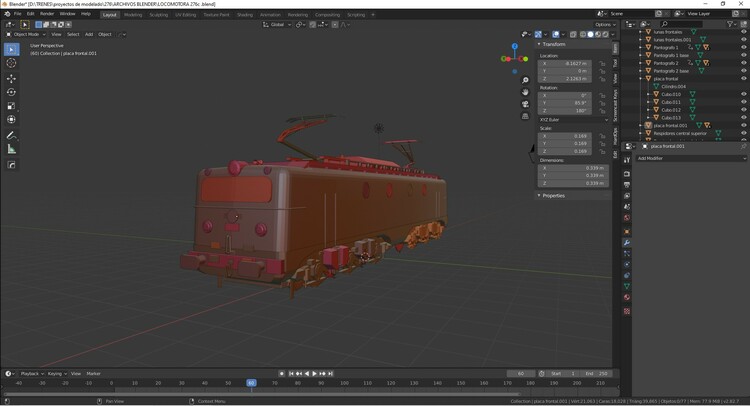750x406 pixels.
Task: Click the Scale X value field
Action: [x=567, y=135]
